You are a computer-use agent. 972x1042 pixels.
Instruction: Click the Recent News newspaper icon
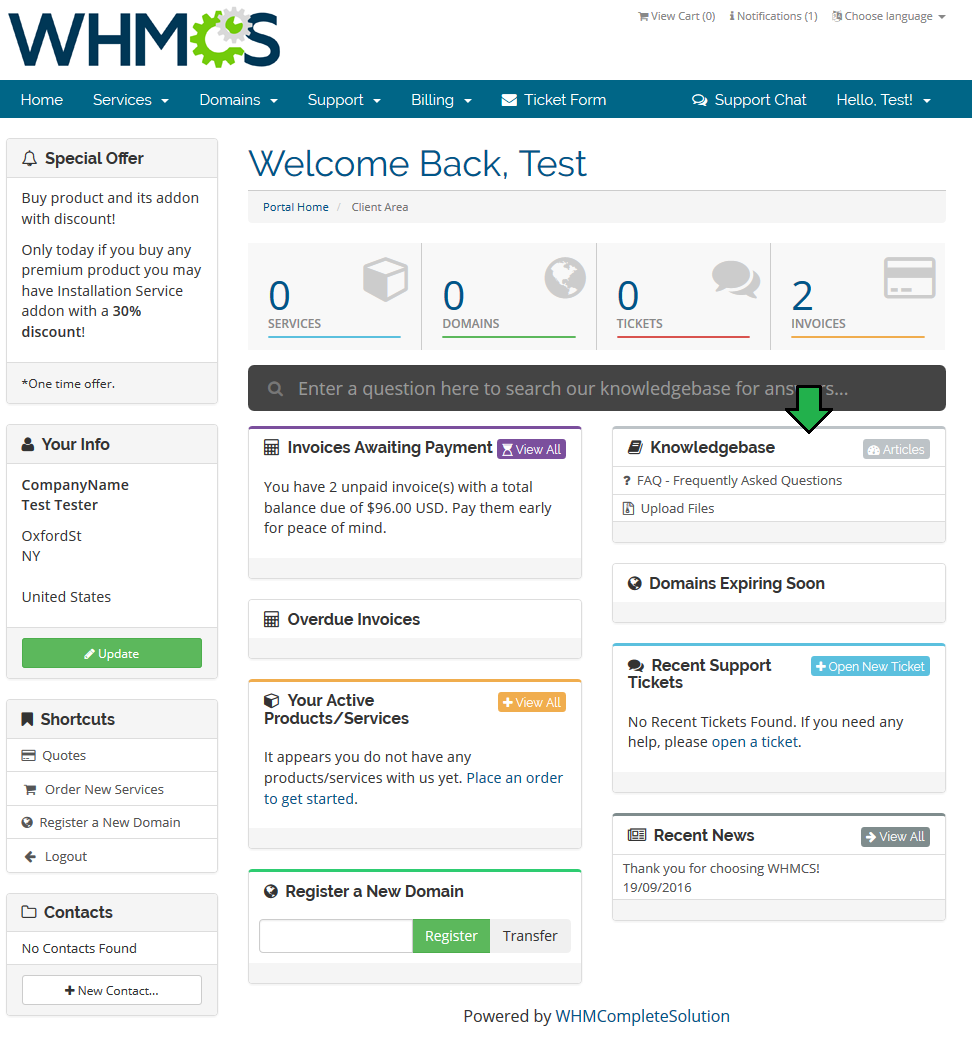pyautogui.click(x=636, y=835)
